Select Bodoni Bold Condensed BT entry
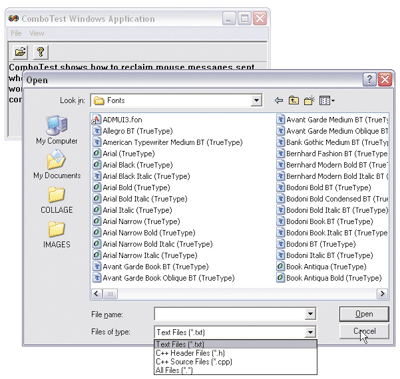Viewport: 400px width, 379px height. [332, 199]
